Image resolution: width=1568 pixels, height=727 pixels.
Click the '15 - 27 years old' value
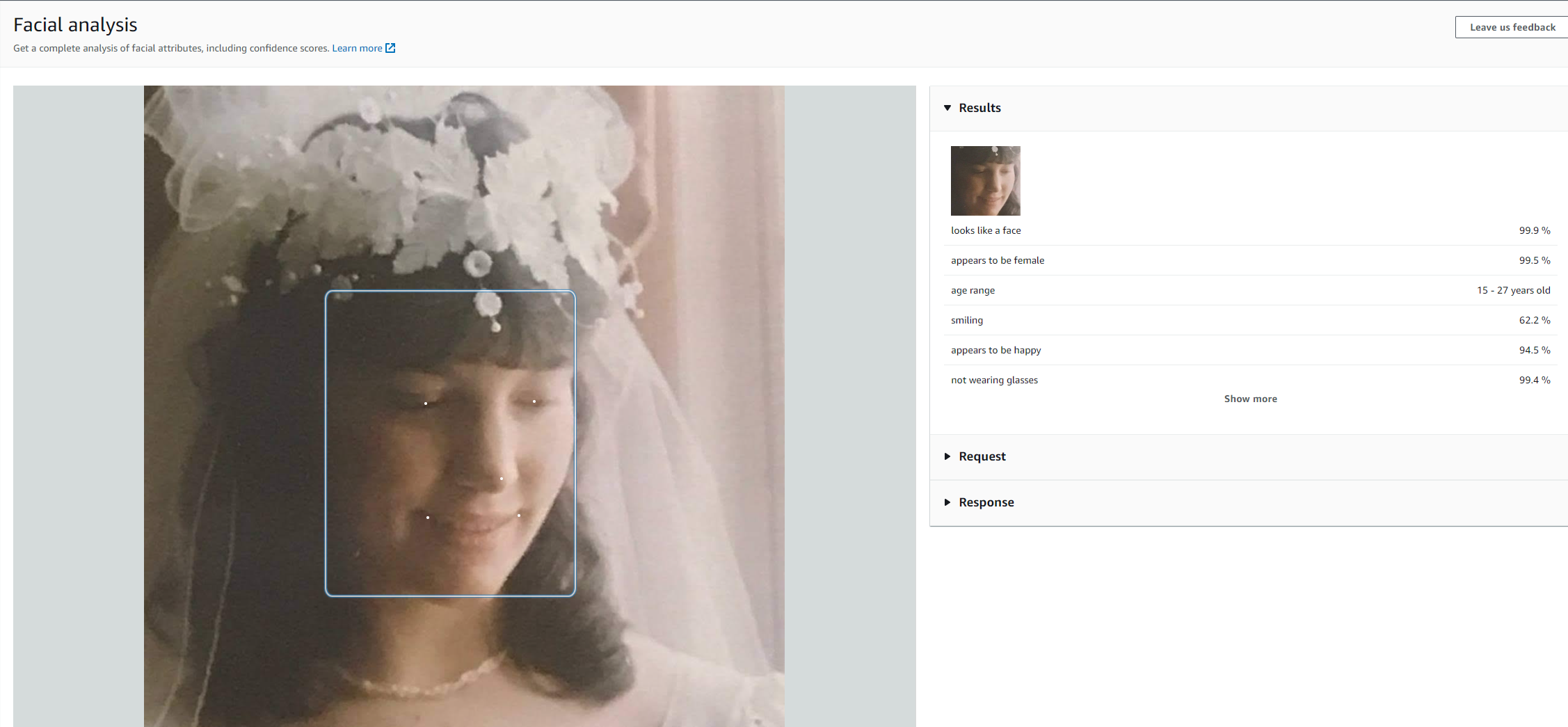1513,290
